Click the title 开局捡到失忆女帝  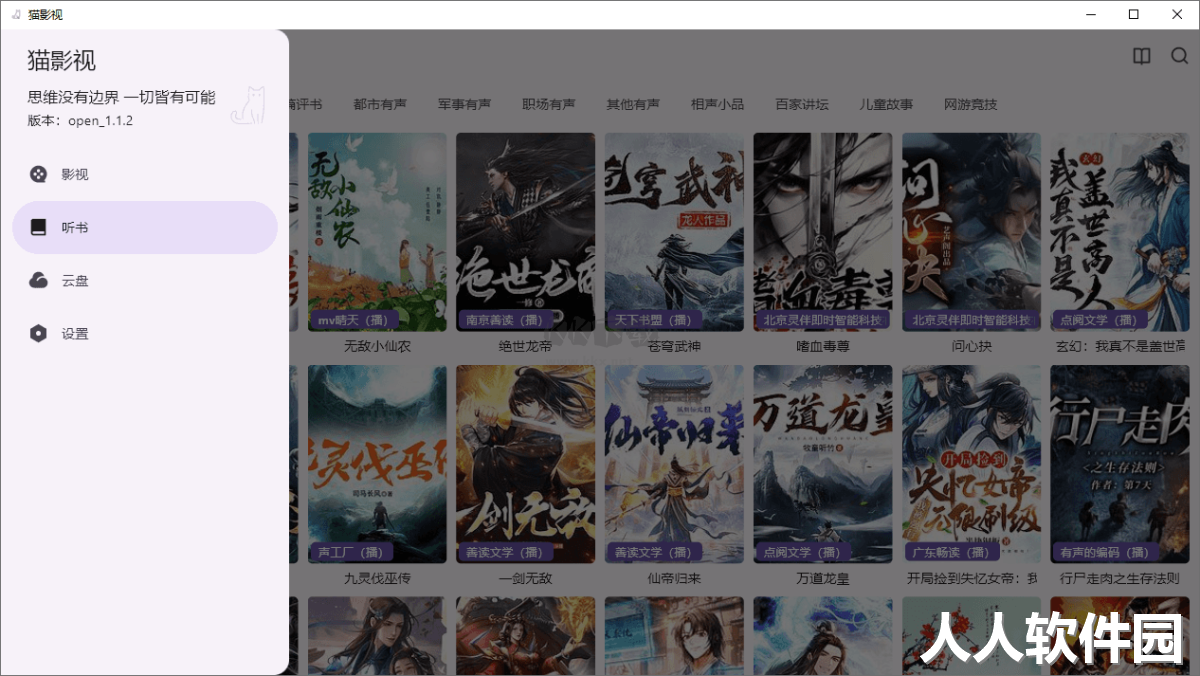coord(971,578)
